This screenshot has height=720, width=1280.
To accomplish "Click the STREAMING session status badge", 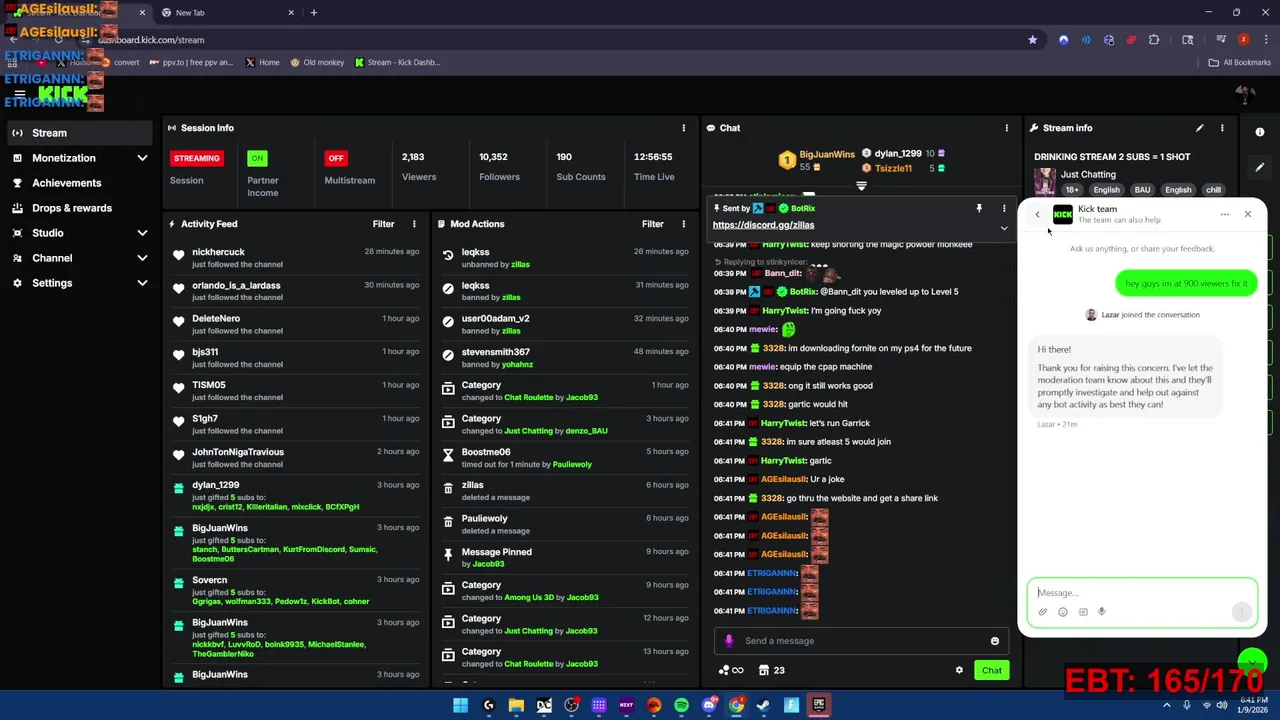I will [196, 158].
